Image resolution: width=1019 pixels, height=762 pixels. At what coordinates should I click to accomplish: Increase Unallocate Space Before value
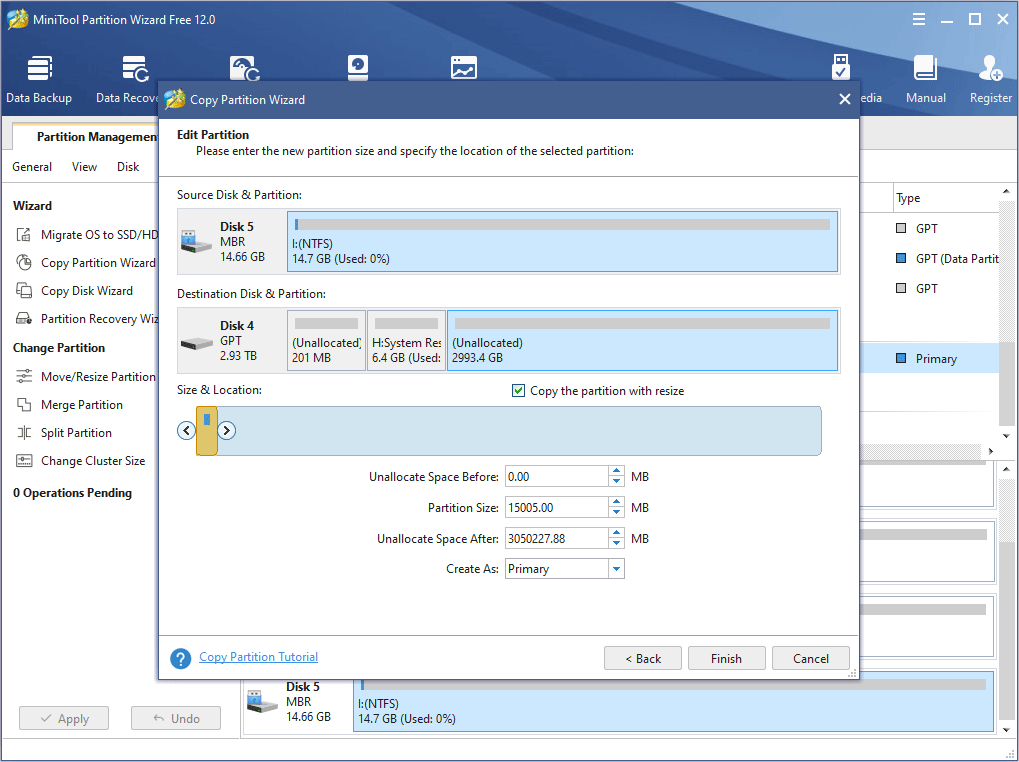tap(616, 472)
